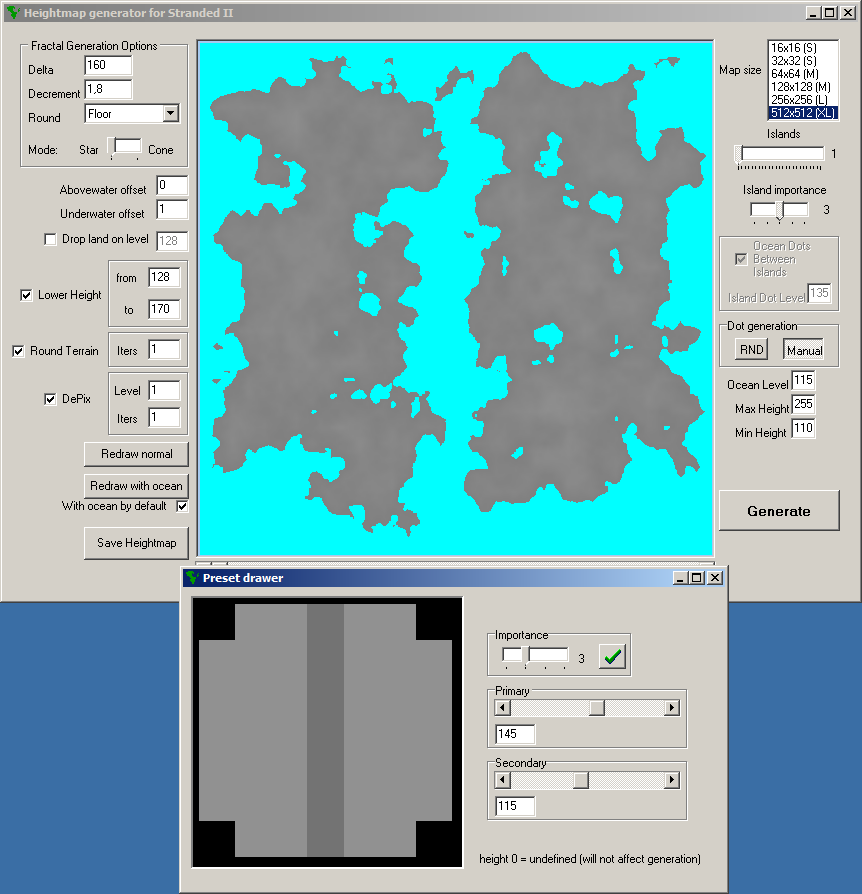
Task: Click the Abovewater offset field
Action: 172,186
